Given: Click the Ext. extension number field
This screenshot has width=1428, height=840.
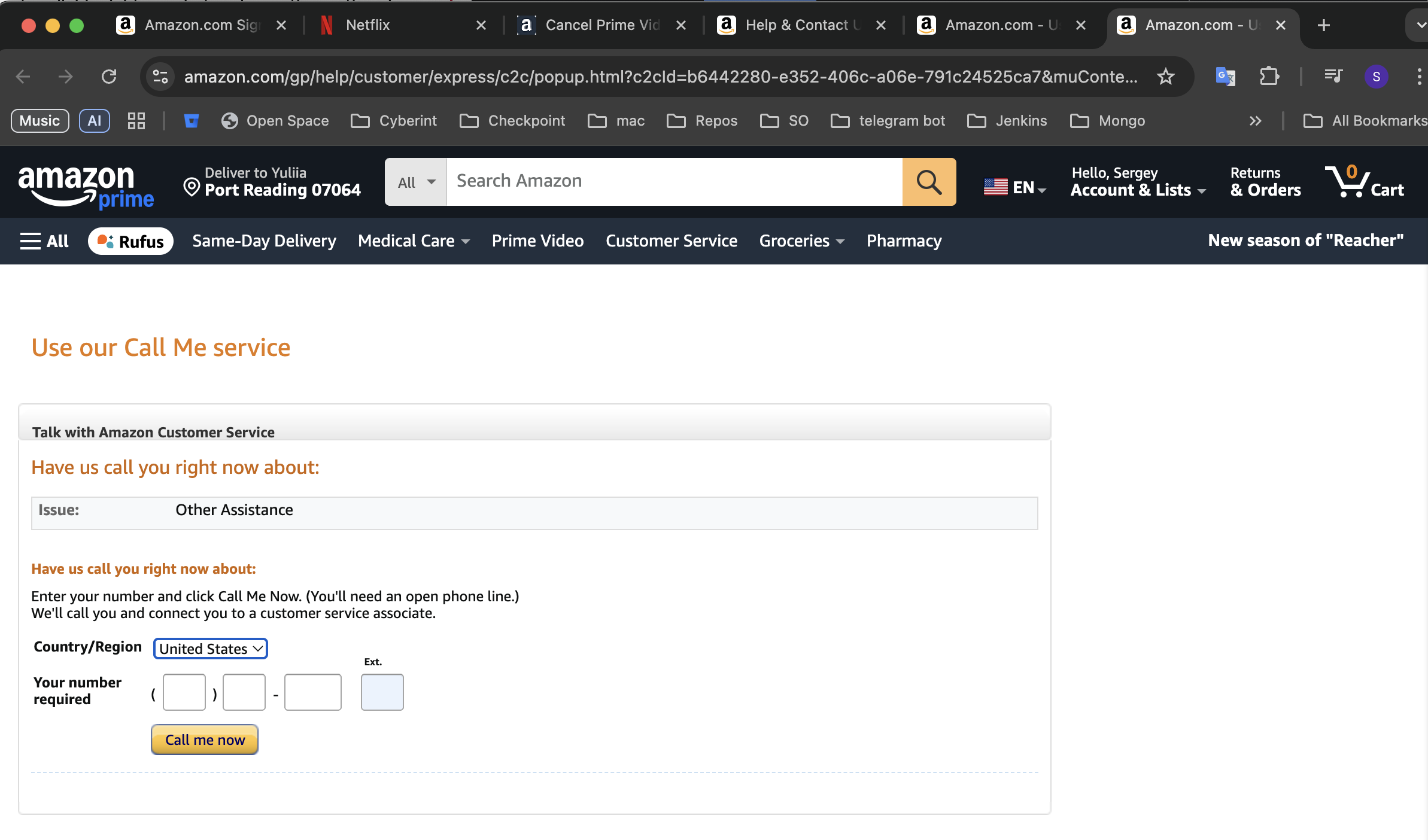Looking at the screenshot, I should pyautogui.click(x=382, y=692).
